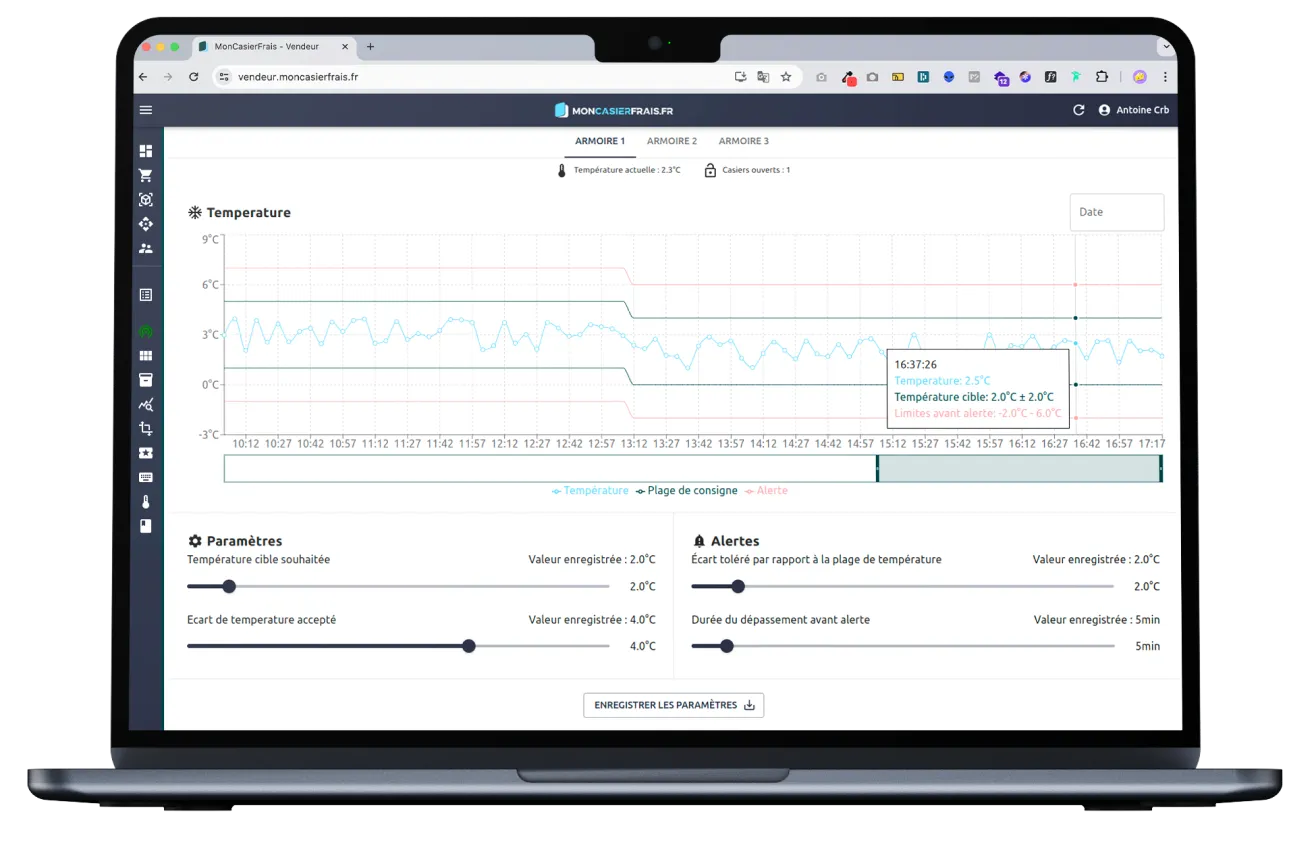1314x843 pixels.
Task: Click the four-arrows move icon in sidebar
Action: tap(146, 224)
